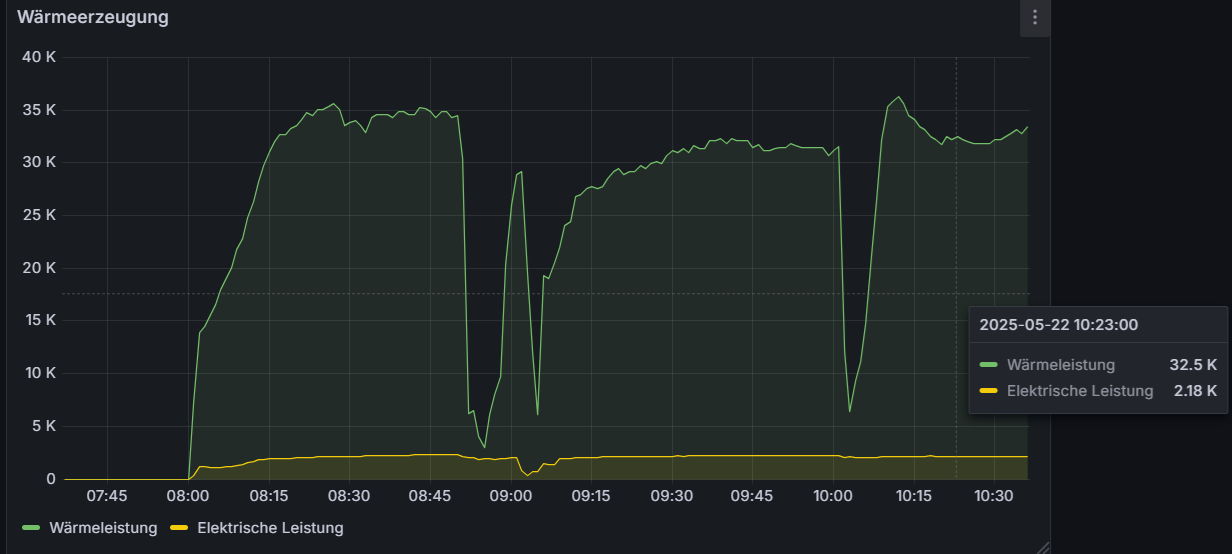The width and height of the screenshot is (1232, 554).
Task: Click the 40 K y-axis label
Action: pos(39,57)
